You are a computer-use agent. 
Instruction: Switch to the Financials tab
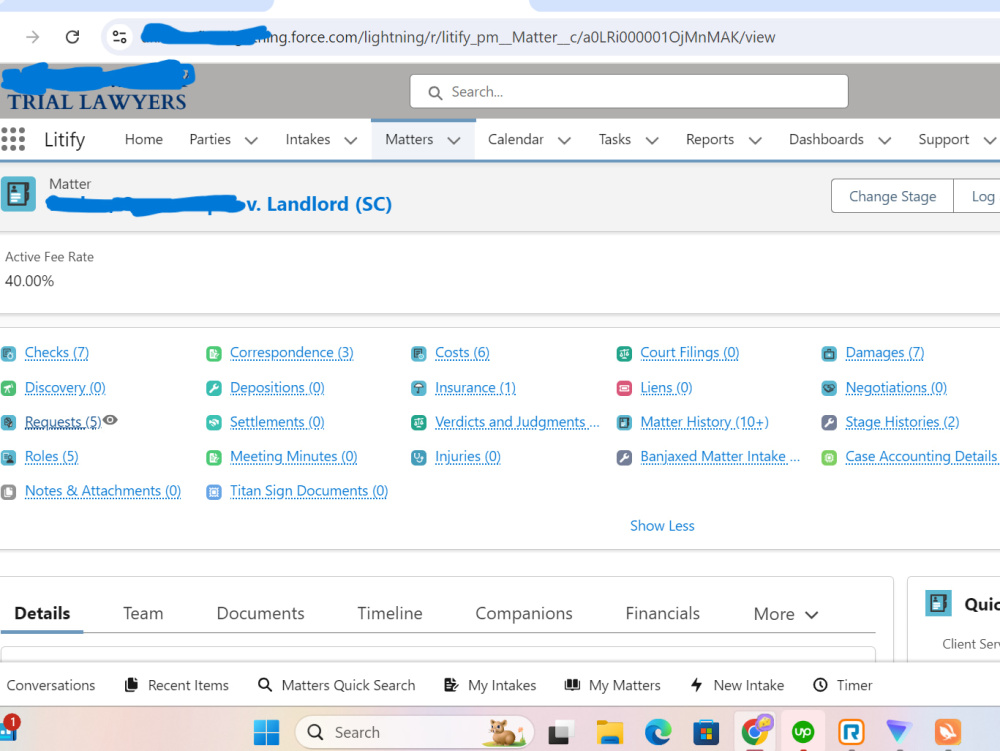pos(663,613)
